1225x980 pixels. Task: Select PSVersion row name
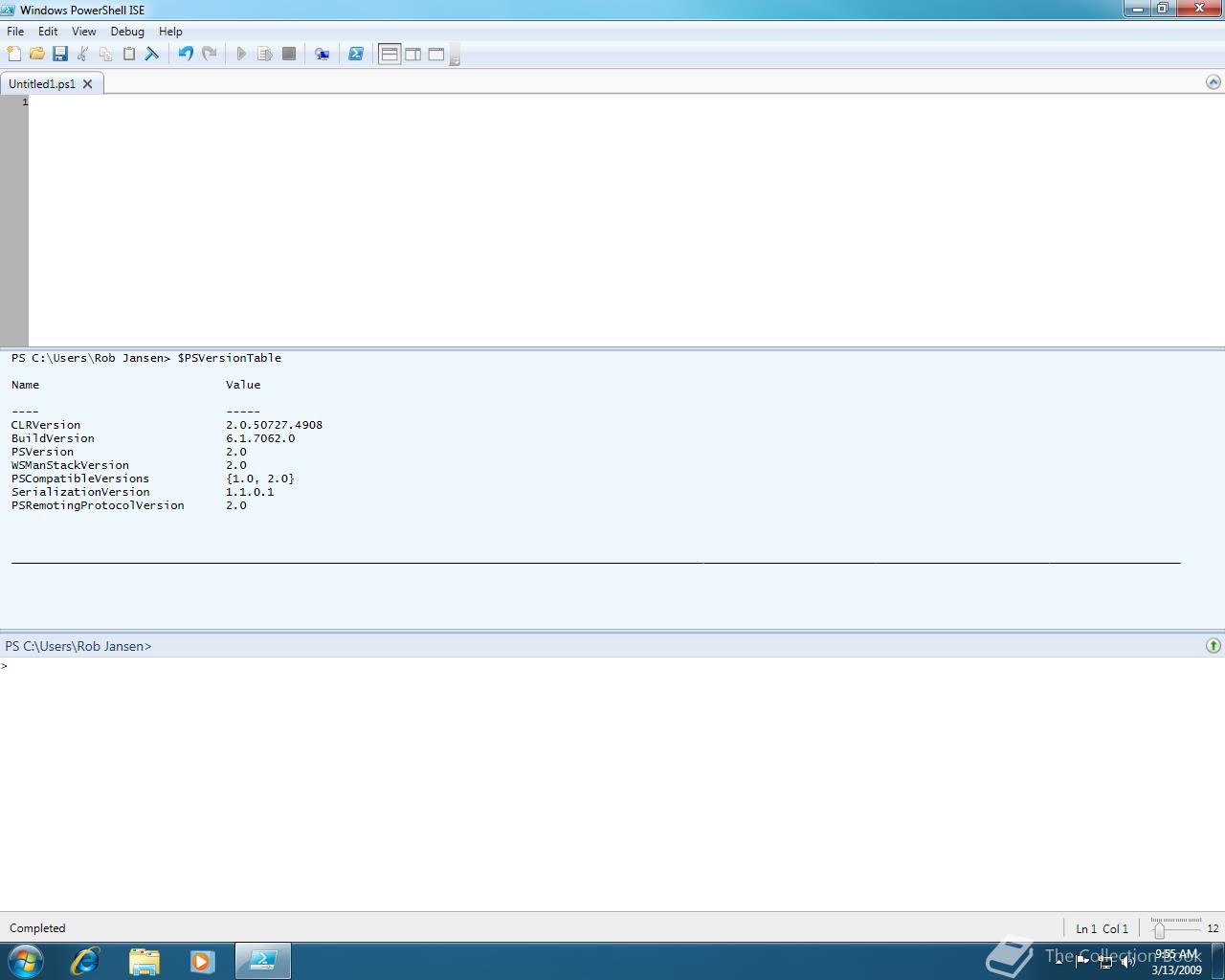[x=42, y=452]
